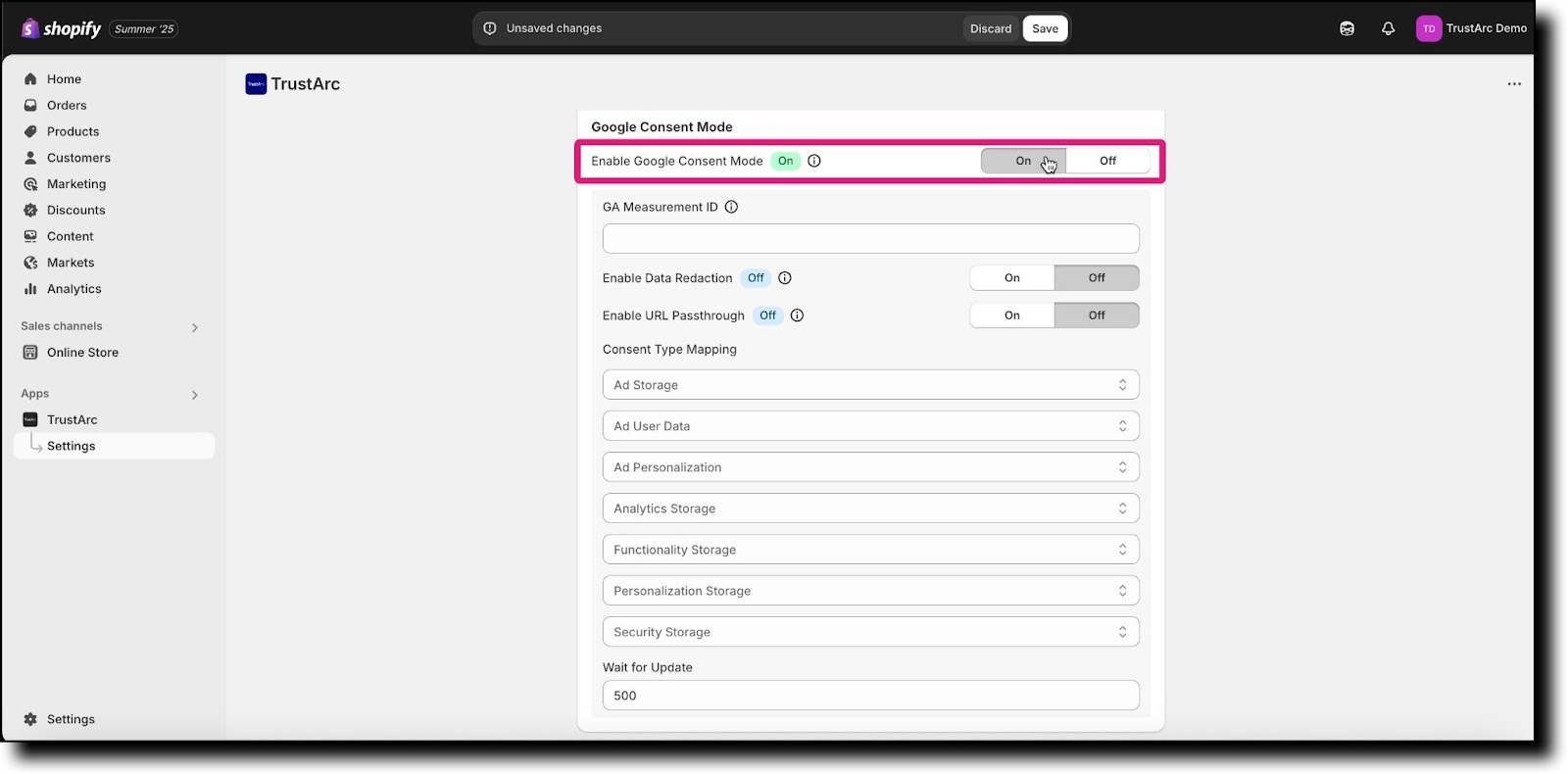Open the Analytics Storage dropdown
Screen dimensions: 1568x774
[x=871, y=508]
